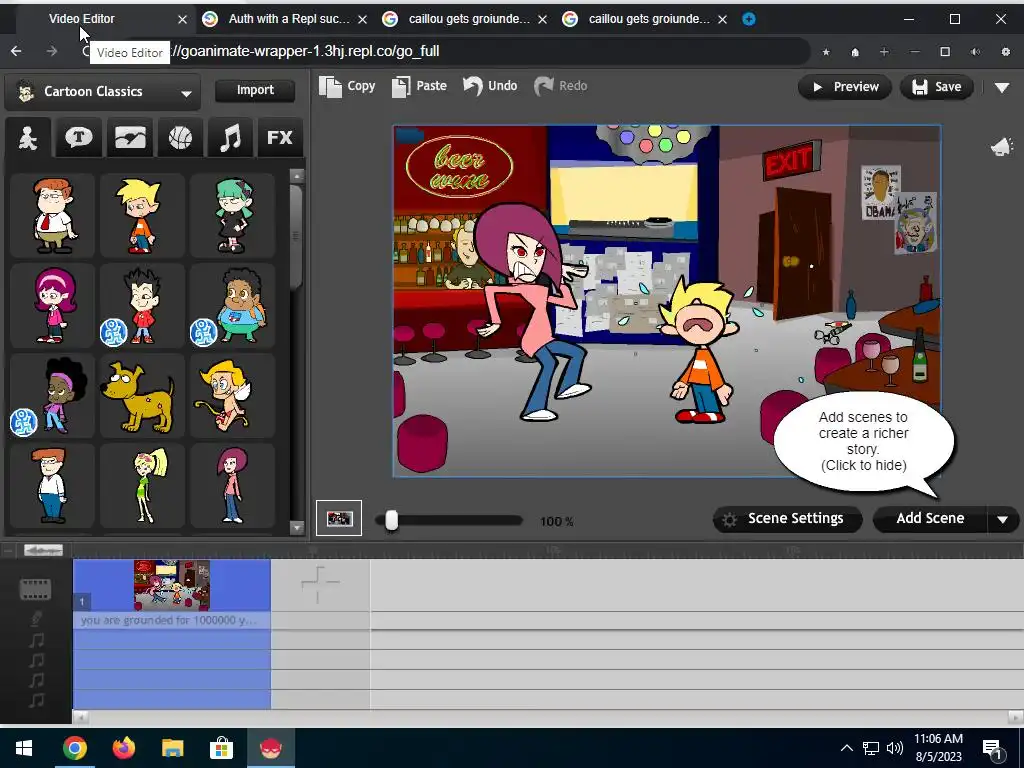
Task: Select the yellow dog character
Action: pos(142,396)
